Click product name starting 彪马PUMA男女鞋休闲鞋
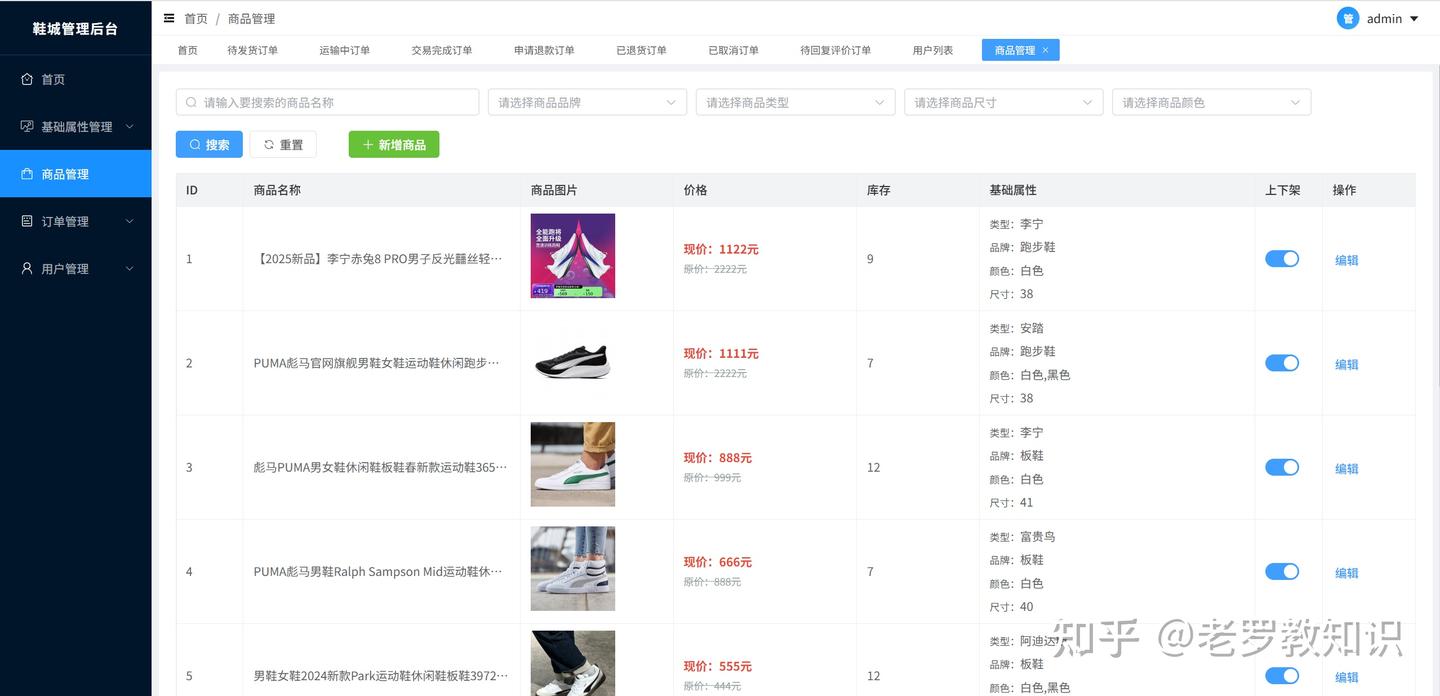 point(380,467)
